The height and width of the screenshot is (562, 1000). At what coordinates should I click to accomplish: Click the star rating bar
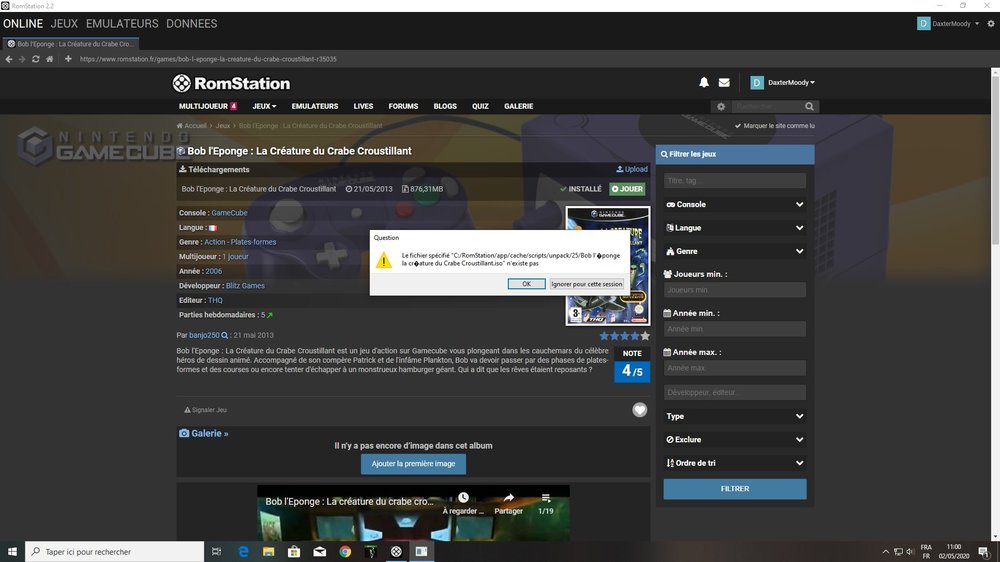click(x=624, y=336)
